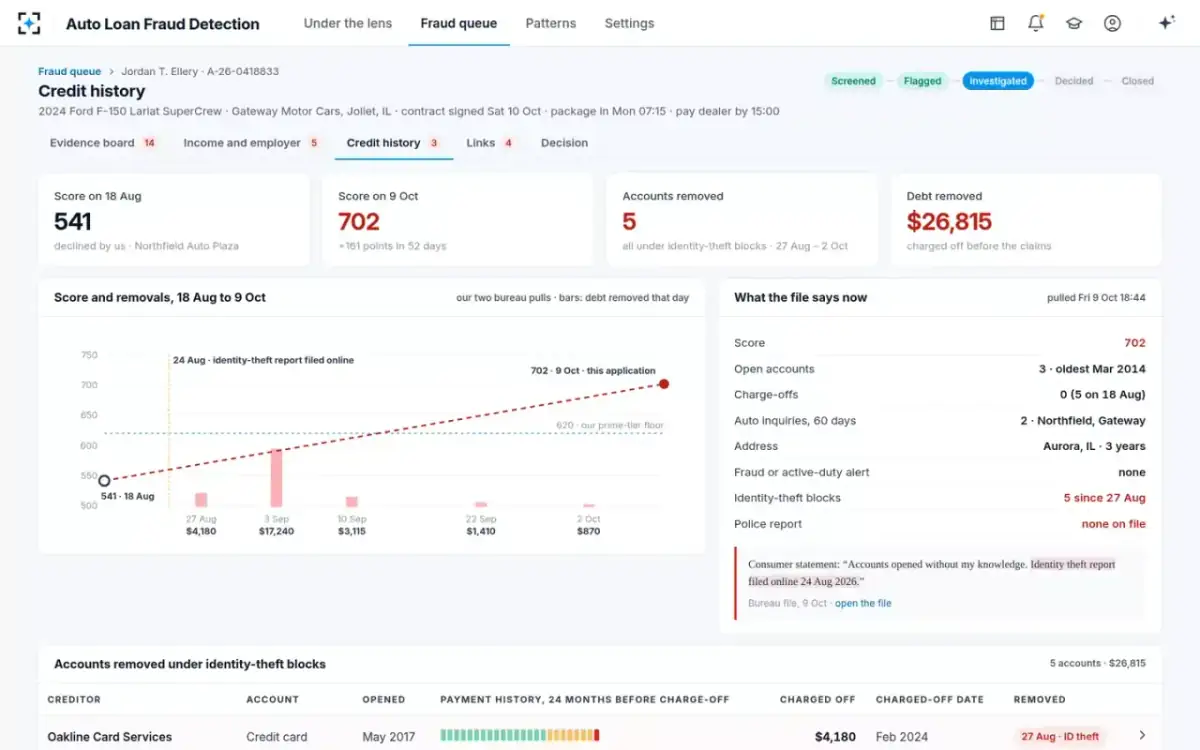This screenshot has height=750, width=1200.
Task: Click '2 · Northfield, Gateway' inquiries value
Action: click(x=1084, y=421)
